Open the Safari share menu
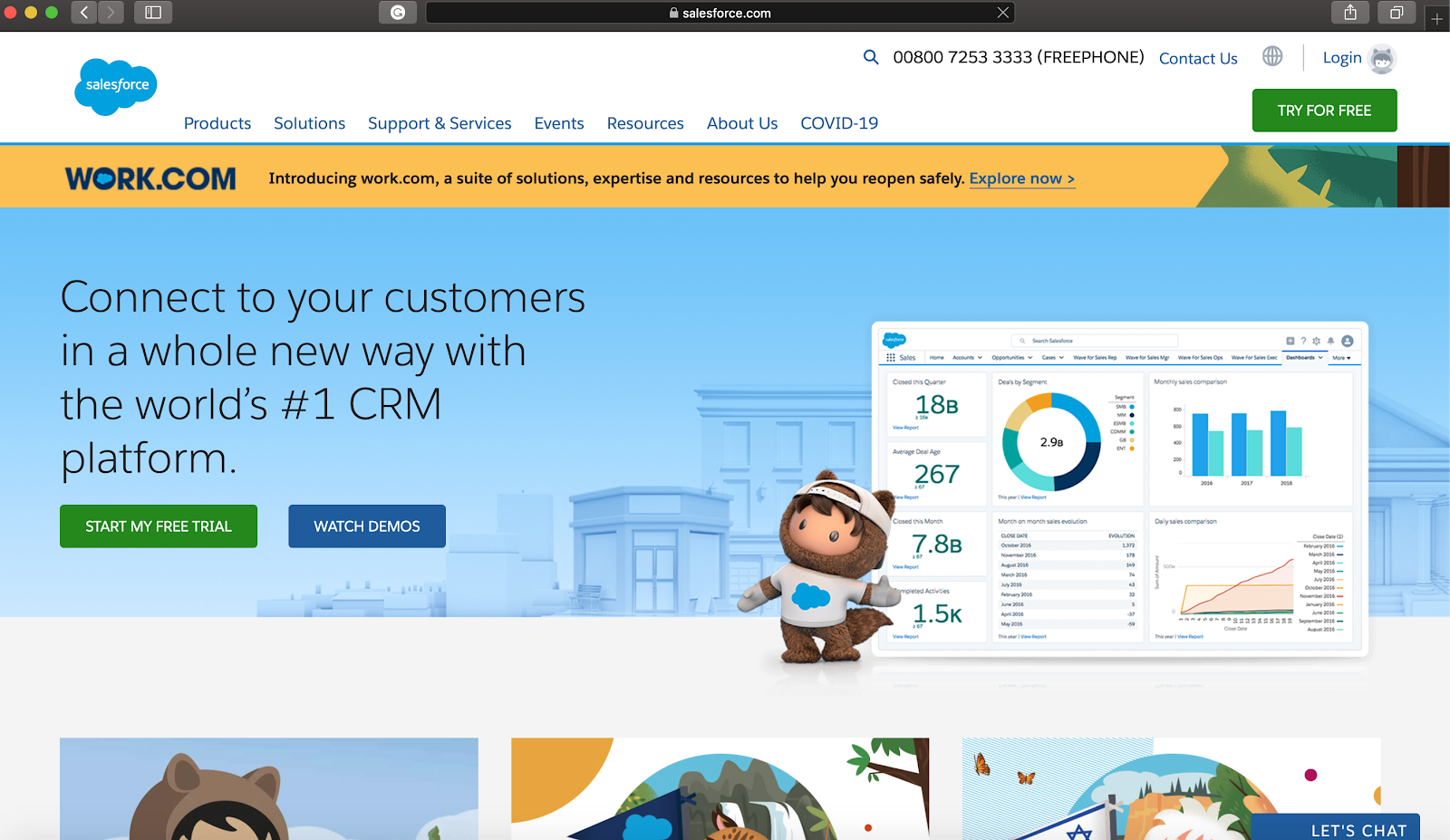This screenshot has height=840, width=1450. (1350, 13)
